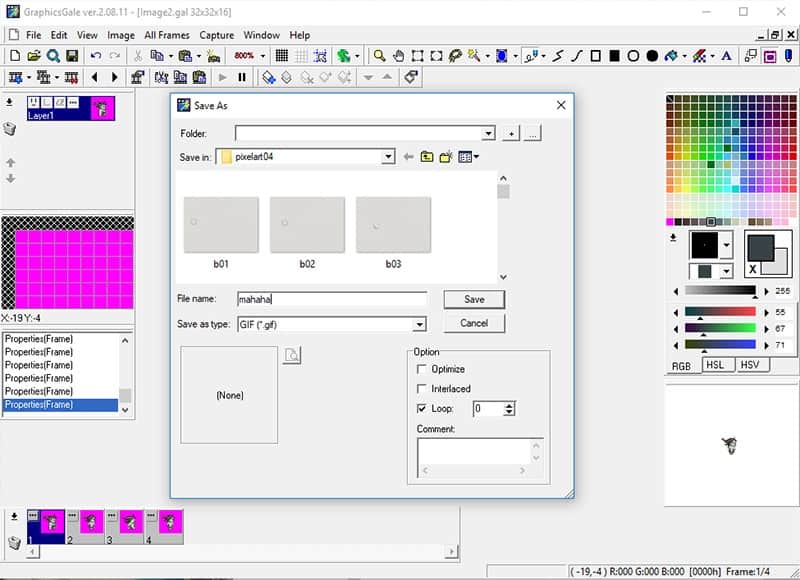The image size is (800, 580).
Task: Enable the Interlaced checkbox
Action: [421, 389]
